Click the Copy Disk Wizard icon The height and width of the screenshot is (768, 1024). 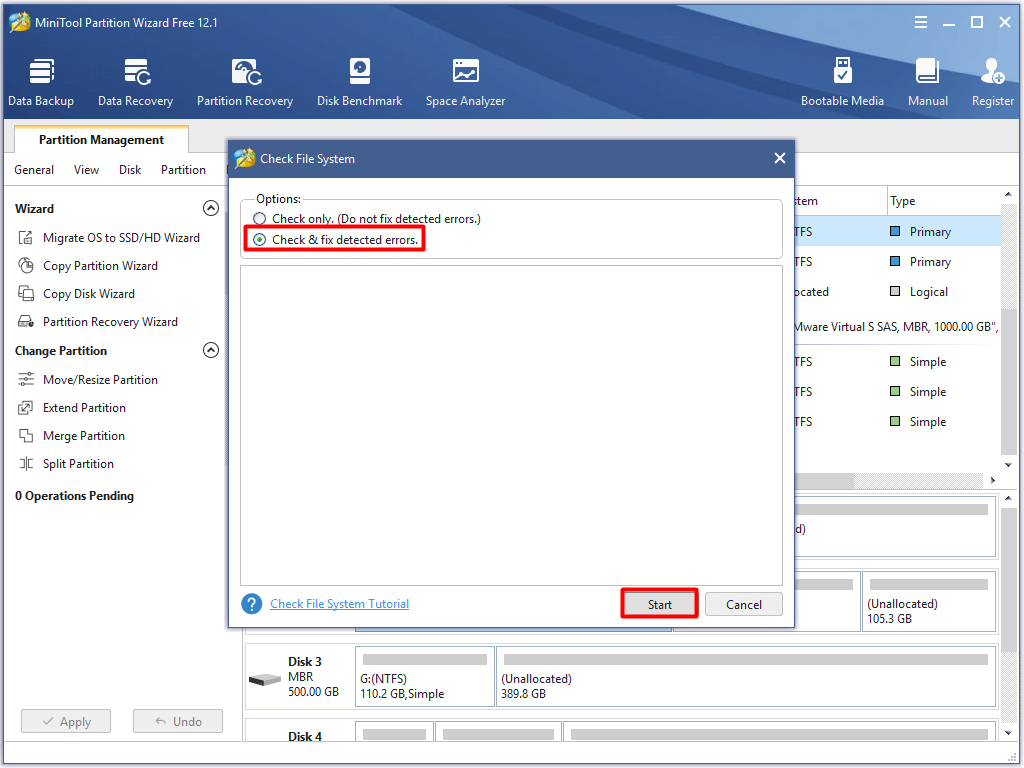point(25,294)
